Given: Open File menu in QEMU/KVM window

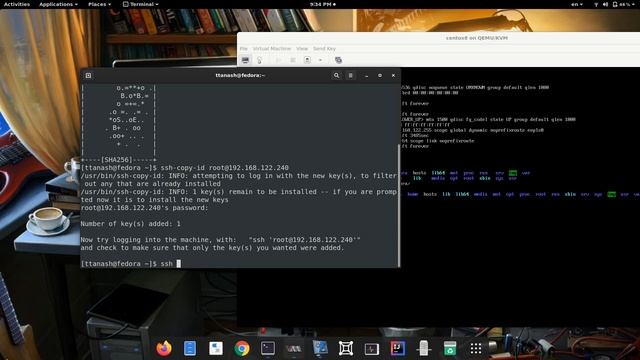Looking at the screenshot, I should tap(244, 49).
